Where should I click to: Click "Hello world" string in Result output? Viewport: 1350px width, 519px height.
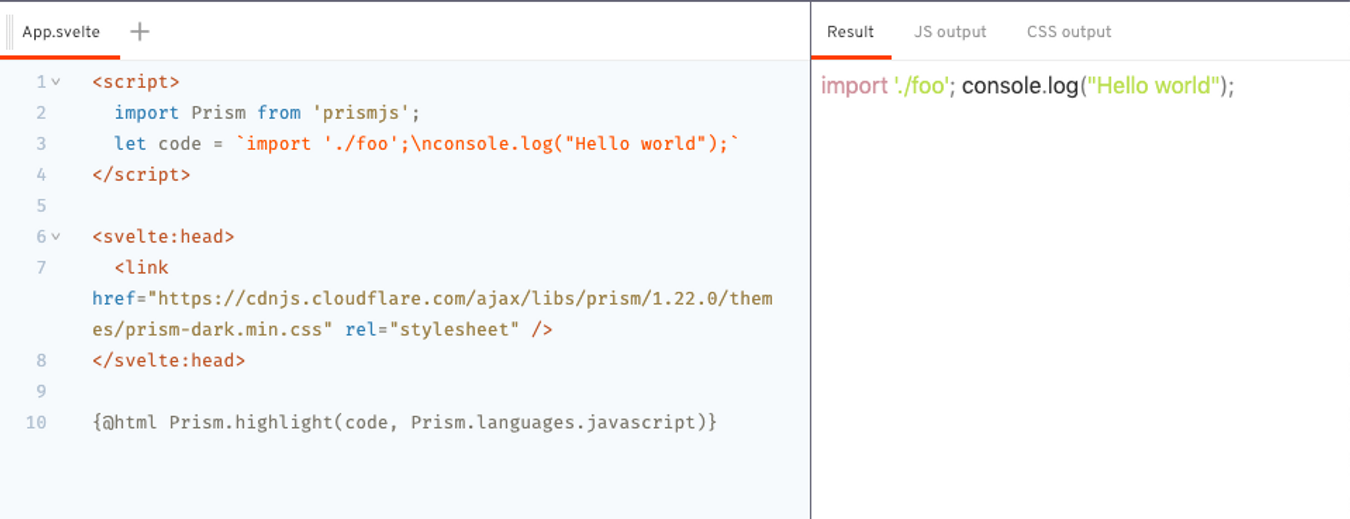coord(1154,86)
